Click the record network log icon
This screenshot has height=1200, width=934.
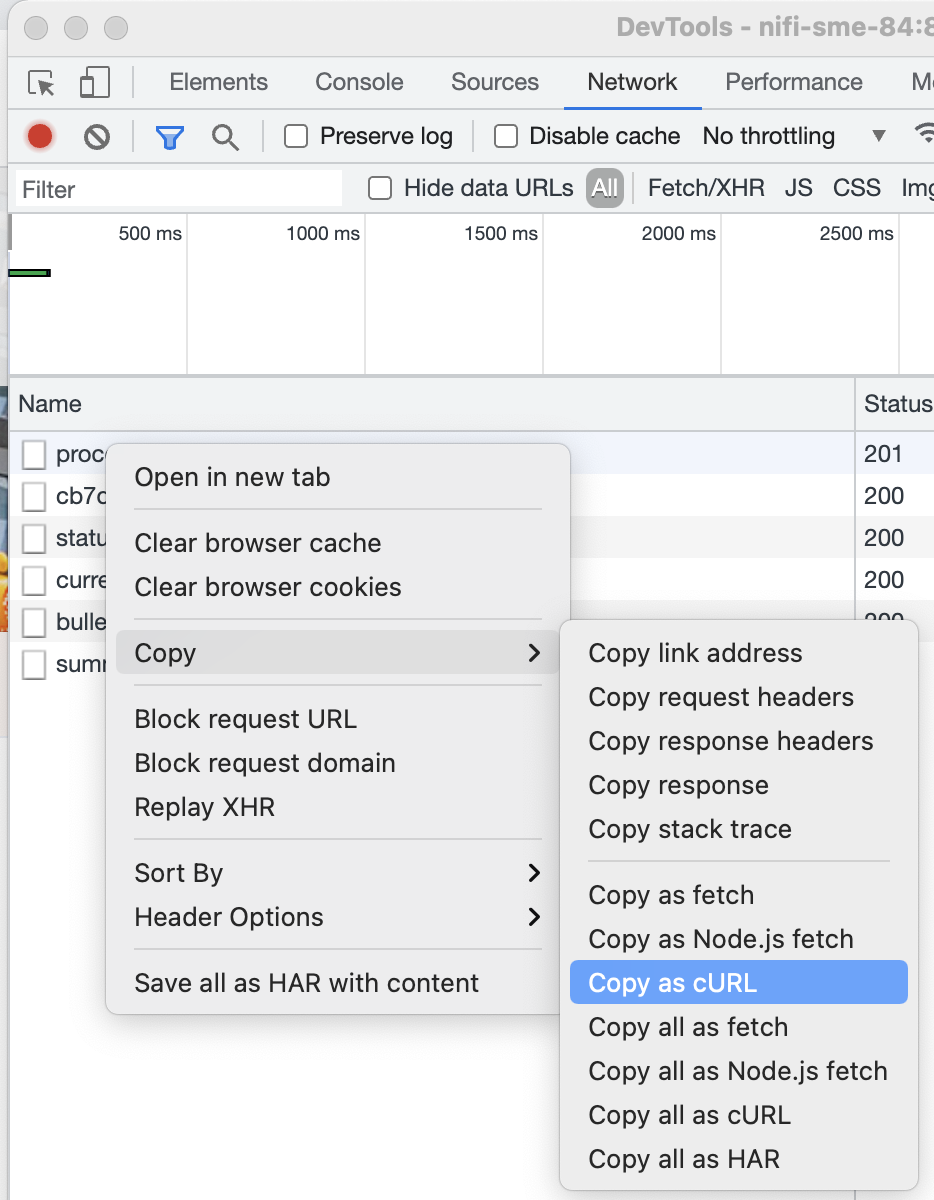click(39, 136)
